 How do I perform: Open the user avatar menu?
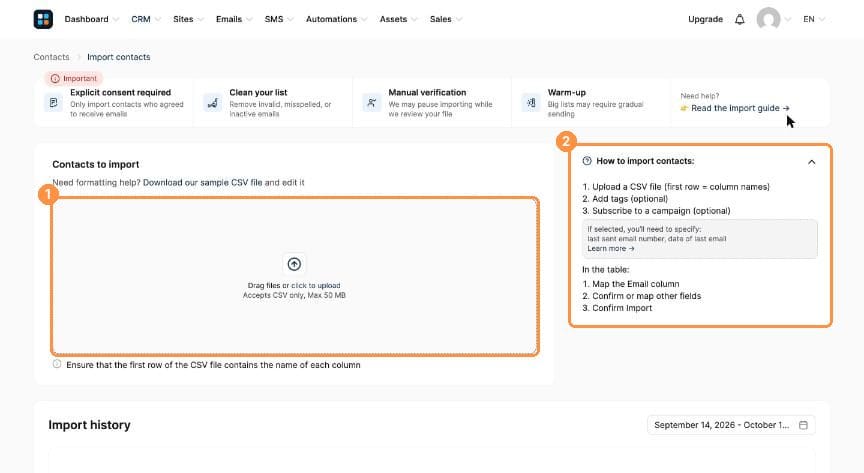coord(768,19)
